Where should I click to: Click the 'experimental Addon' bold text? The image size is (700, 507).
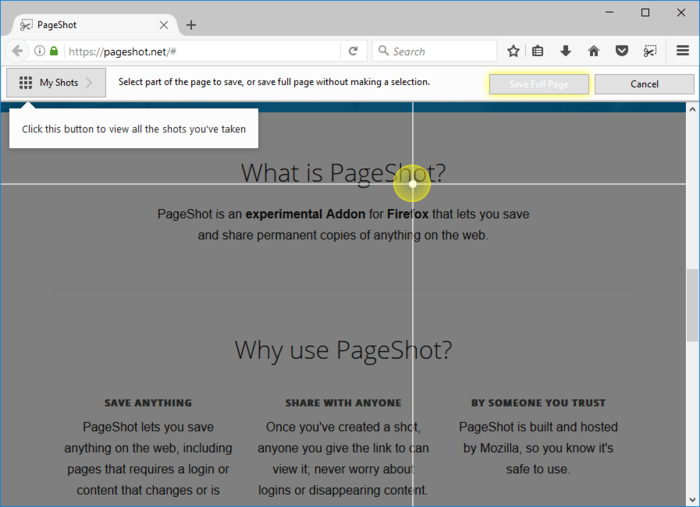305,214
